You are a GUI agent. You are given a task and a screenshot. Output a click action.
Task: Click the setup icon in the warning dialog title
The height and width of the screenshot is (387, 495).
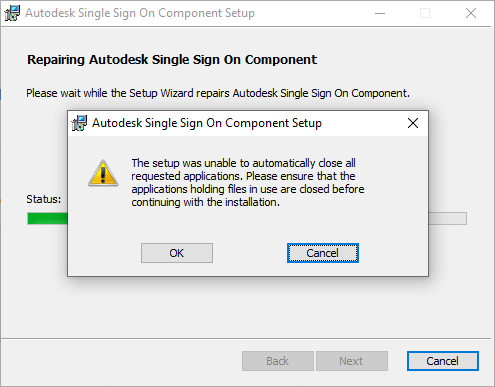(x=79, y=123)
